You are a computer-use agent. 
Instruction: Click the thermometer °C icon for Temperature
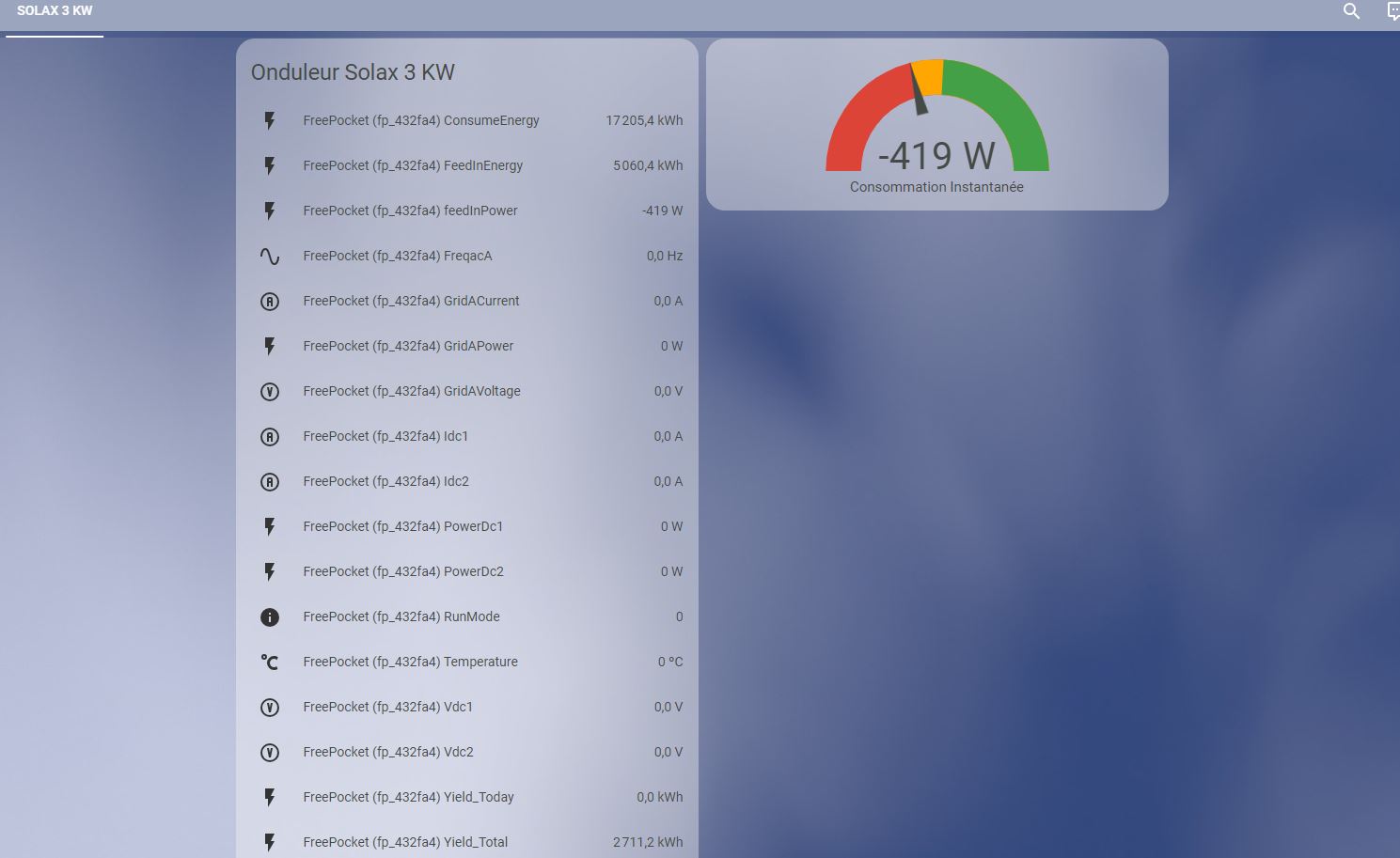[x=270, y=662]
